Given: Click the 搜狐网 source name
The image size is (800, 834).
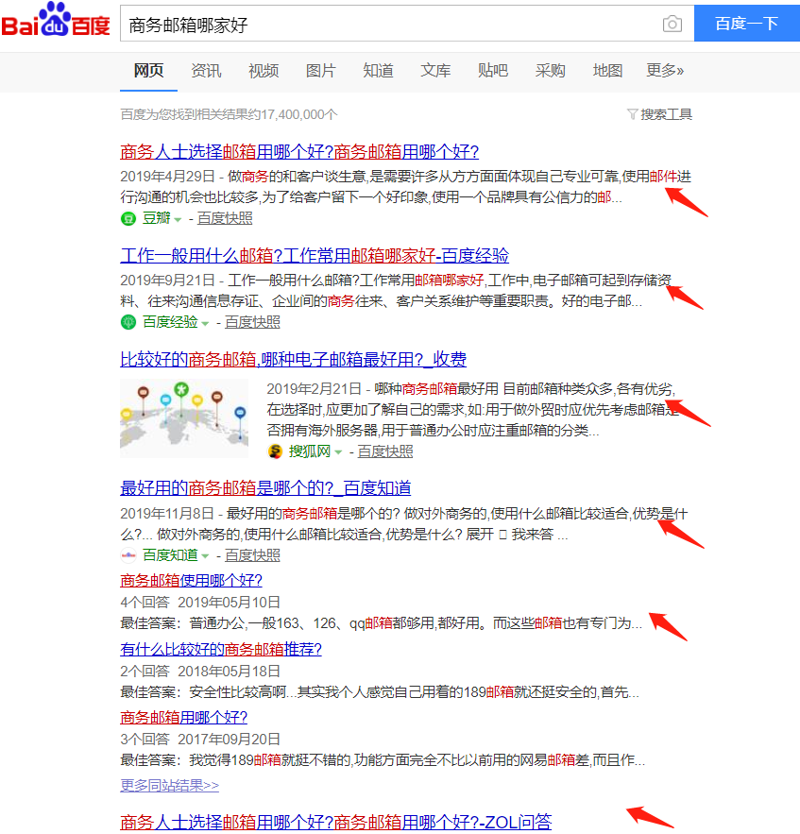Looking at the screenshot, I should click(x=310, y=452).
